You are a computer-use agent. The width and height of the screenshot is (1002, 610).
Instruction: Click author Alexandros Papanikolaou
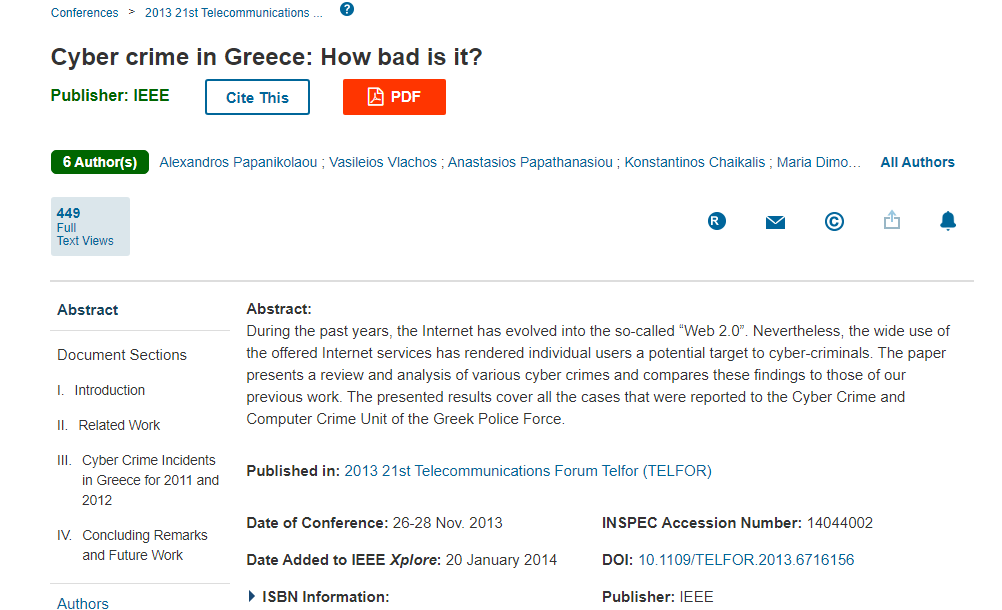(x=238, y=162)
